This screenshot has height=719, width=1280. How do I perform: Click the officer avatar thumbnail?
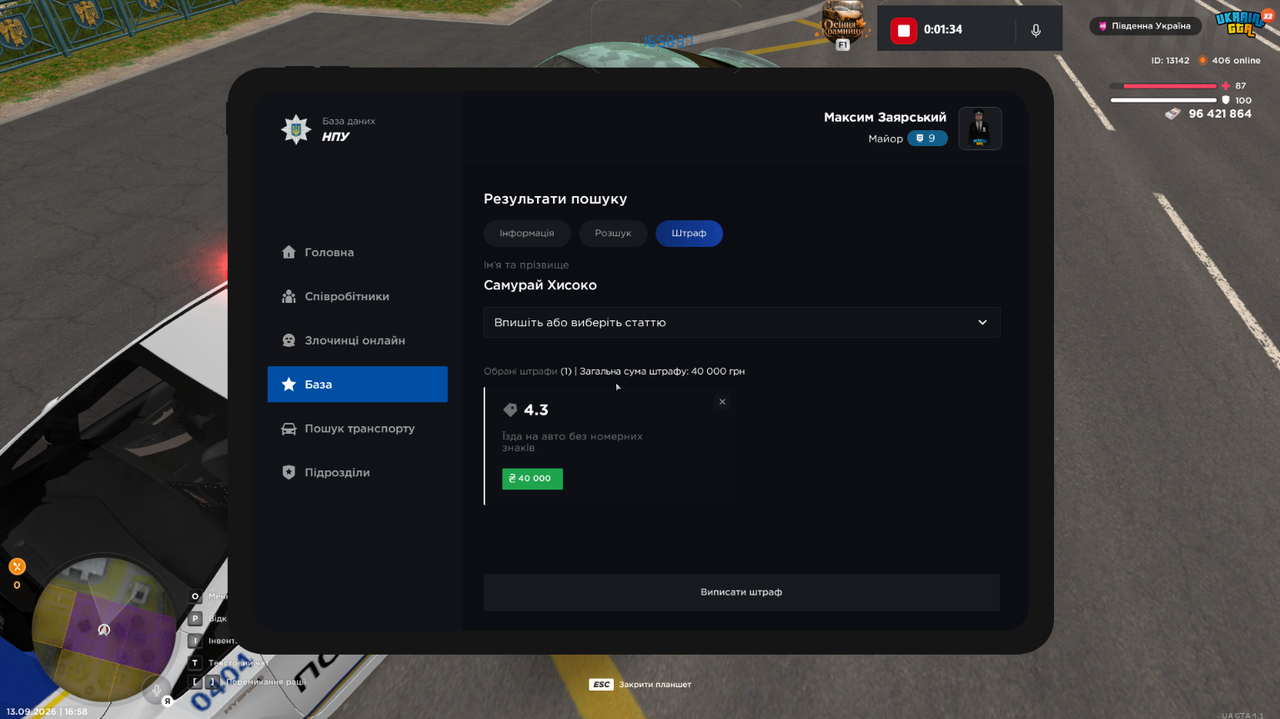pos(980,128)
